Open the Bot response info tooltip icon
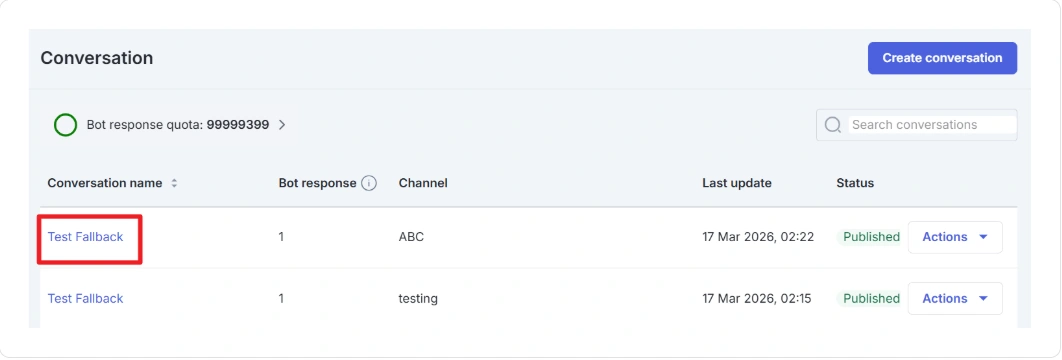This screenshot has height=360, width=1062. (x=369, y=183)
